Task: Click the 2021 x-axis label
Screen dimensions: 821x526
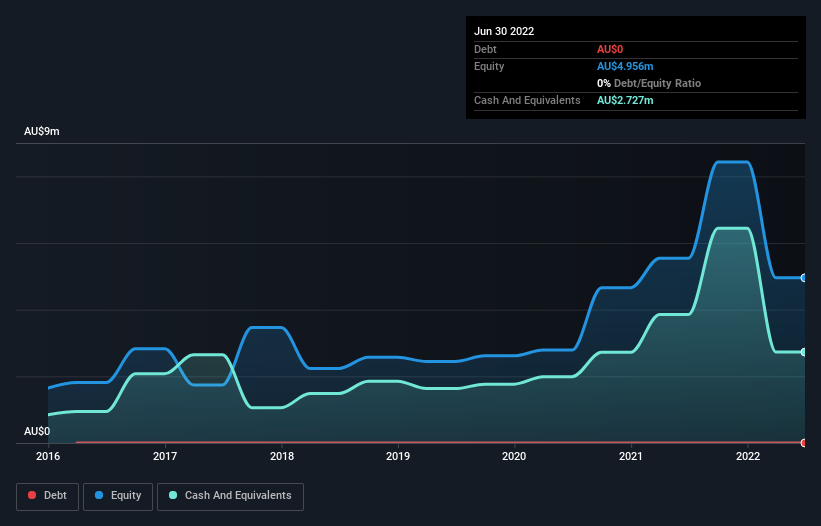Action: point(631,456)
